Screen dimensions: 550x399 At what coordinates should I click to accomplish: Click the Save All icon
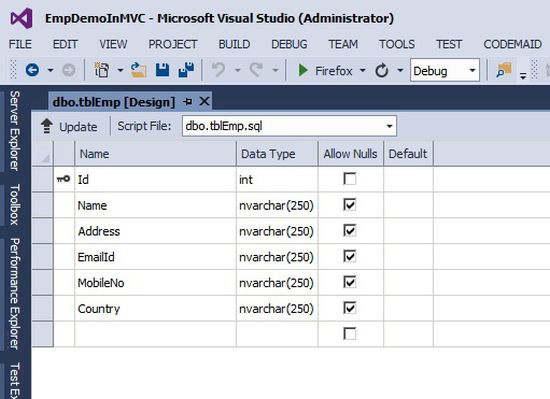pos(186,70)
